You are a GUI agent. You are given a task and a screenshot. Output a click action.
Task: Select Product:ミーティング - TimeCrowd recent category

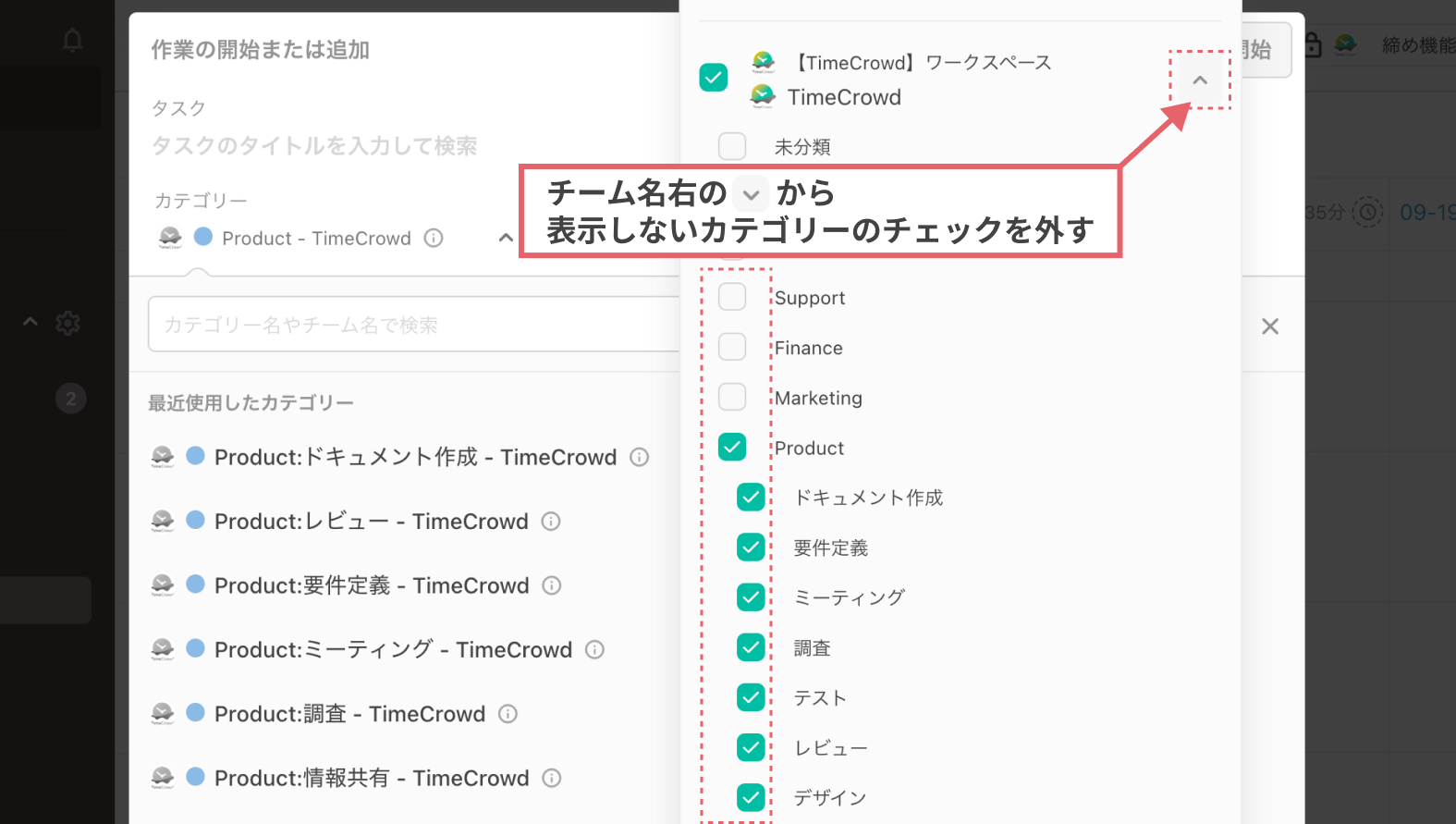[393, 649]
